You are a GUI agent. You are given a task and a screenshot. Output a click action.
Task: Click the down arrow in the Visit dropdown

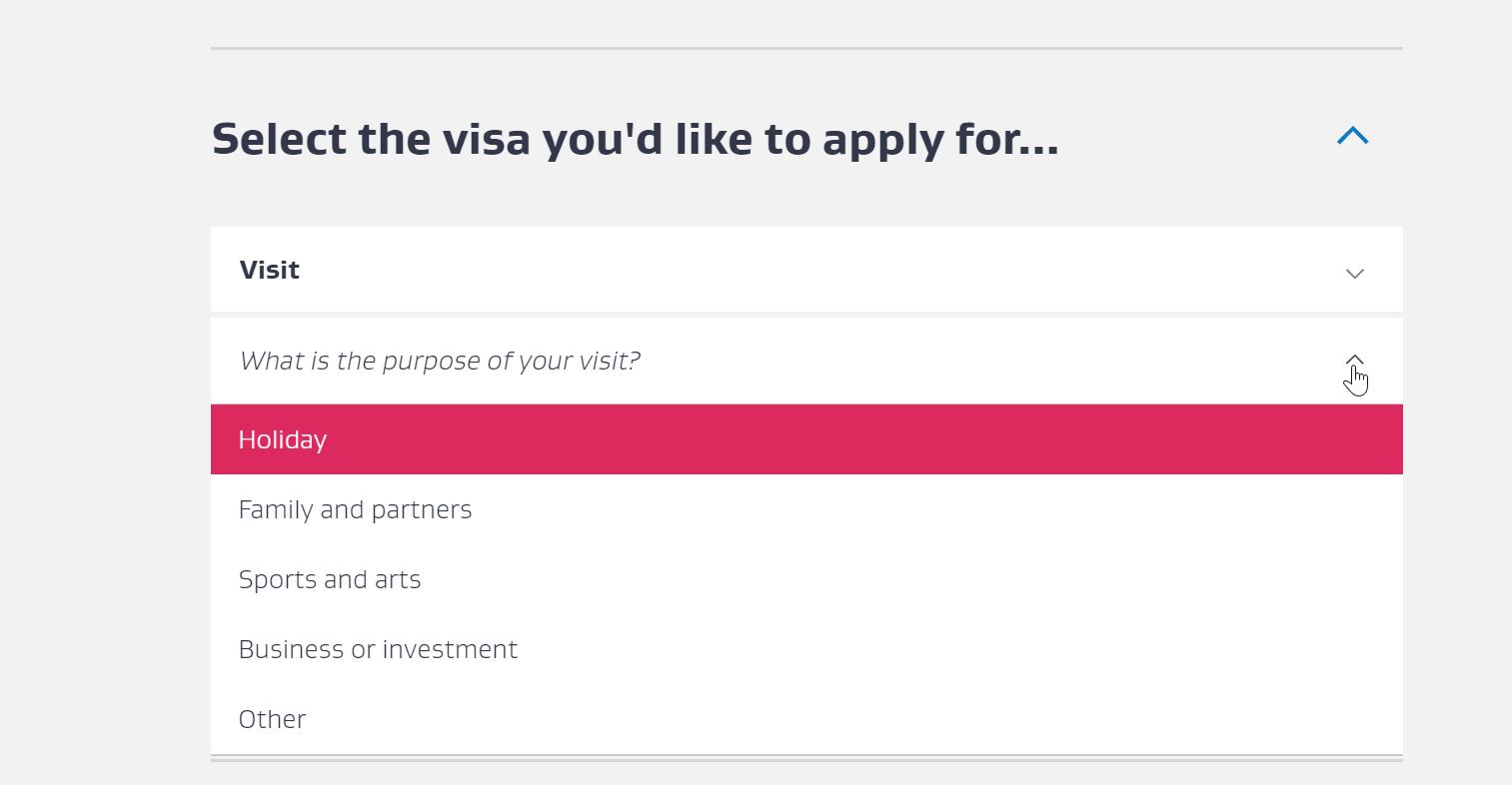pos(1354,273)
